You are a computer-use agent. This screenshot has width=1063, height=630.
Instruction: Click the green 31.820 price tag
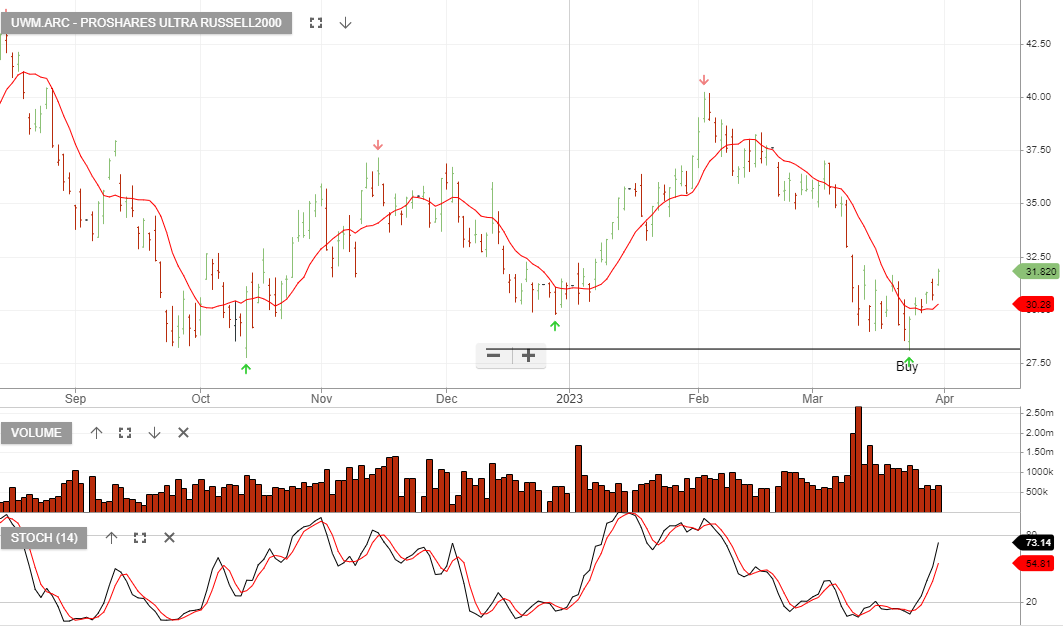(1038, 271)
